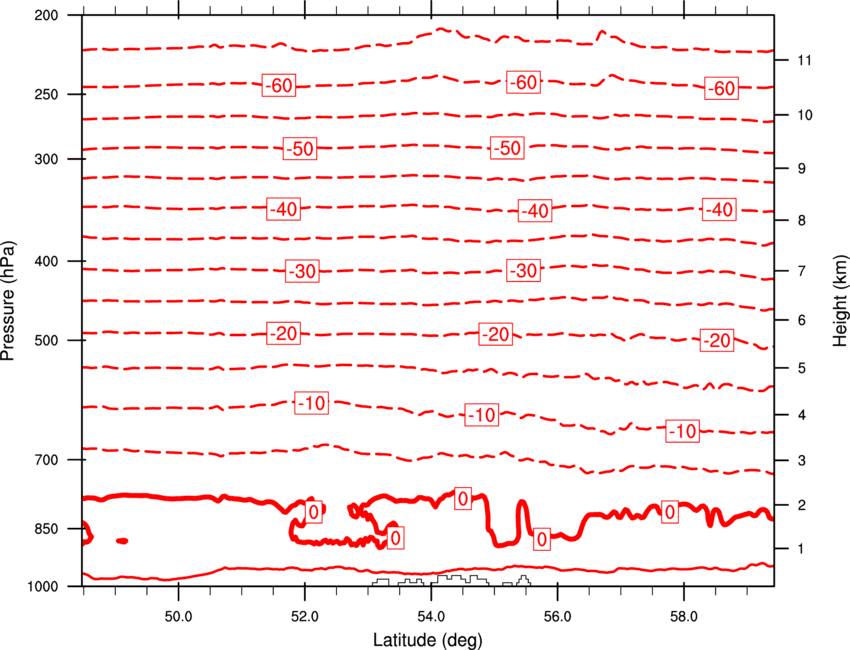The width and height of the screenshot is (850, 650).
Task: Select the 850 pressure tick label
Action: pyautogui.click(x=46, y=529)
